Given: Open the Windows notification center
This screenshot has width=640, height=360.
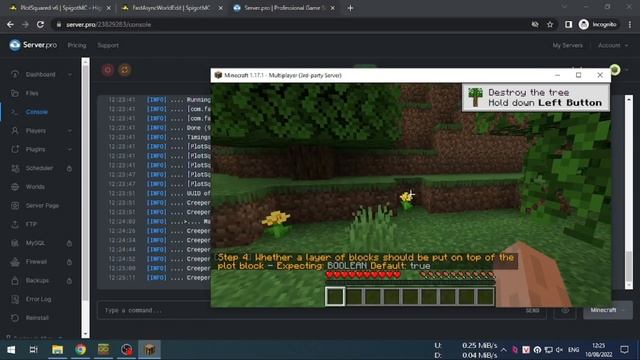Looking at the screenshot, I should 624,350.
